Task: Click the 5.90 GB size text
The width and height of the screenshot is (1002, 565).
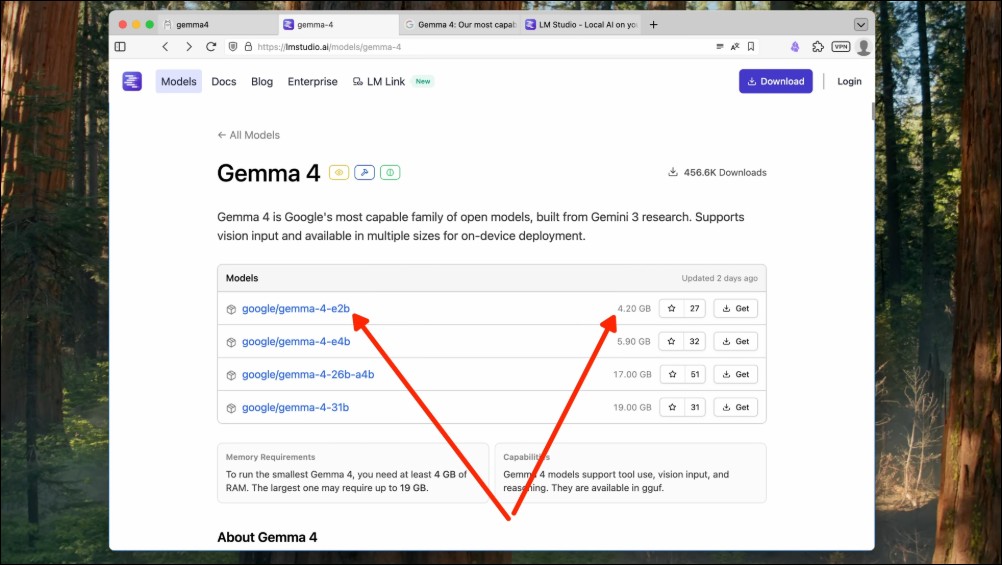Action: pos(633,341)
